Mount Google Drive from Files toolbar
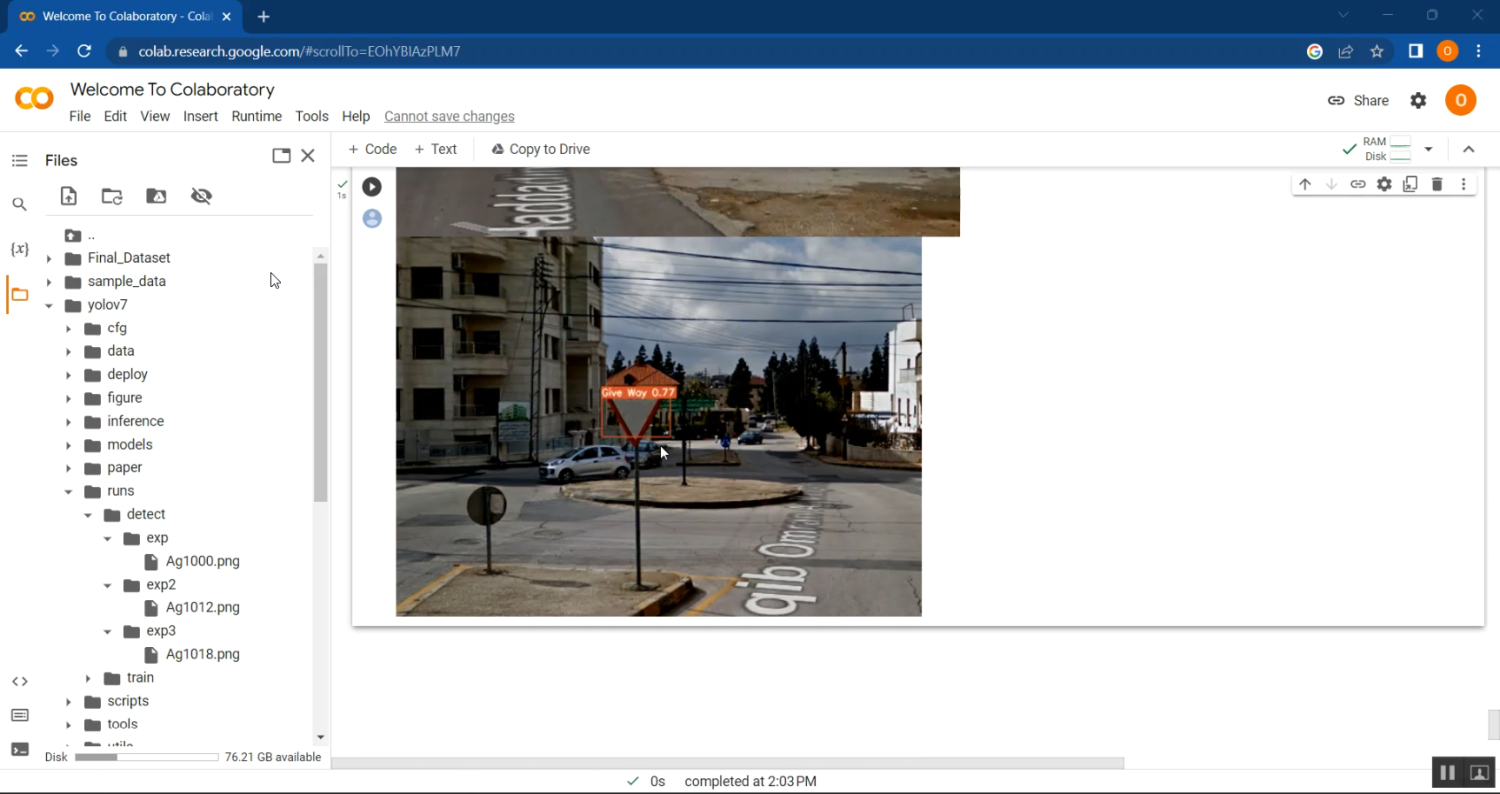 click(x=156, y=196)
